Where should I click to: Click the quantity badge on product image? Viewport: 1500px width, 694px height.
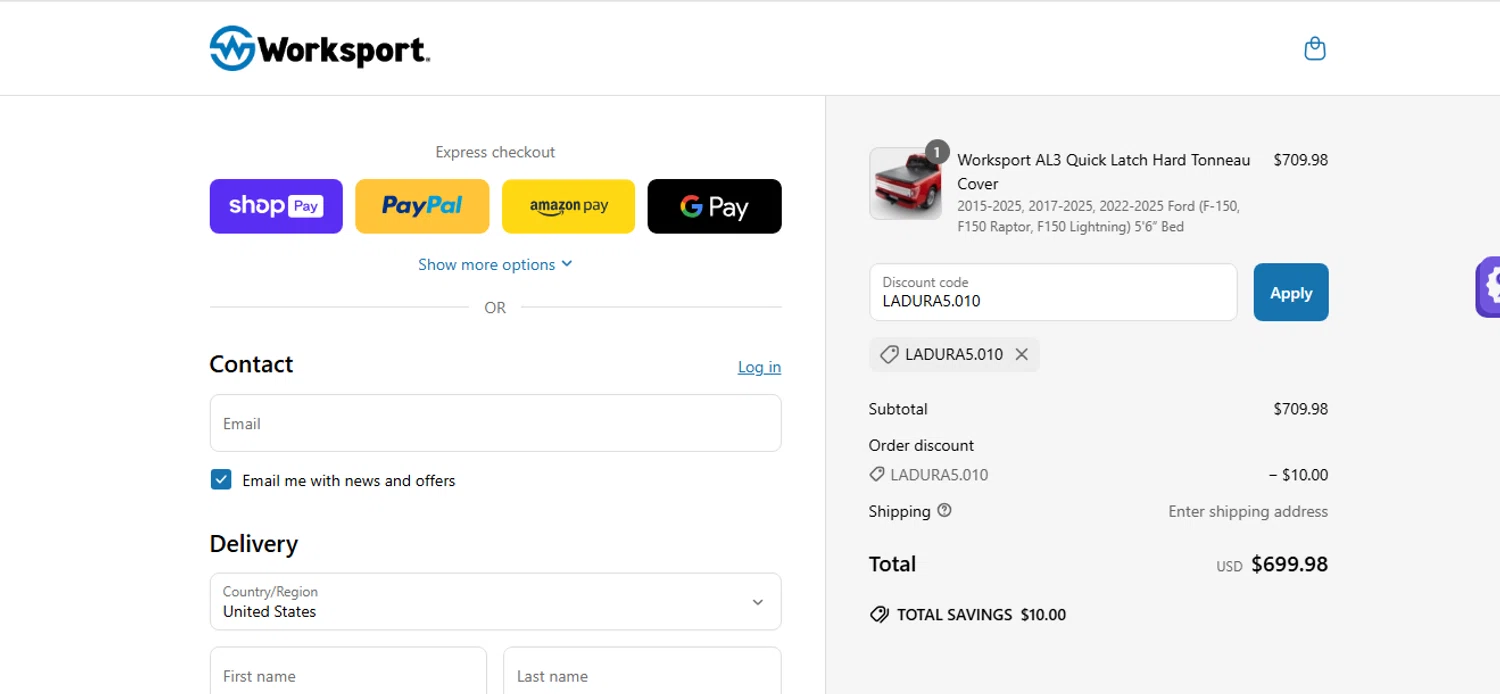[937, 151]
